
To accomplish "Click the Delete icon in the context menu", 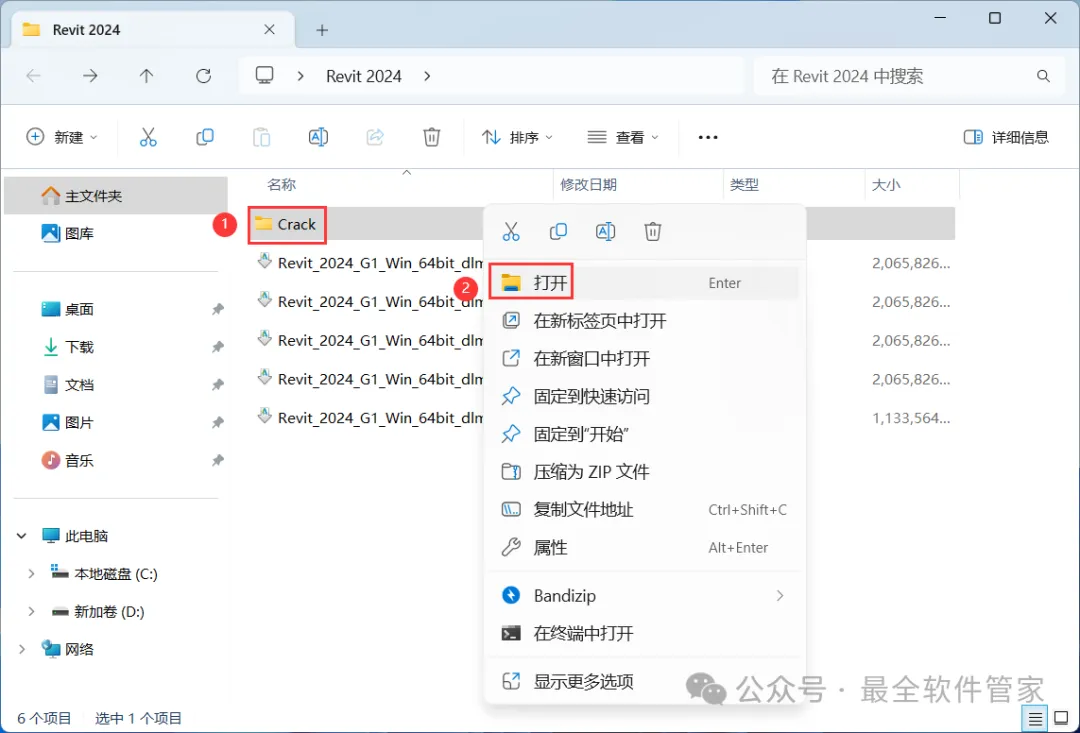I will tap(653, 231).
